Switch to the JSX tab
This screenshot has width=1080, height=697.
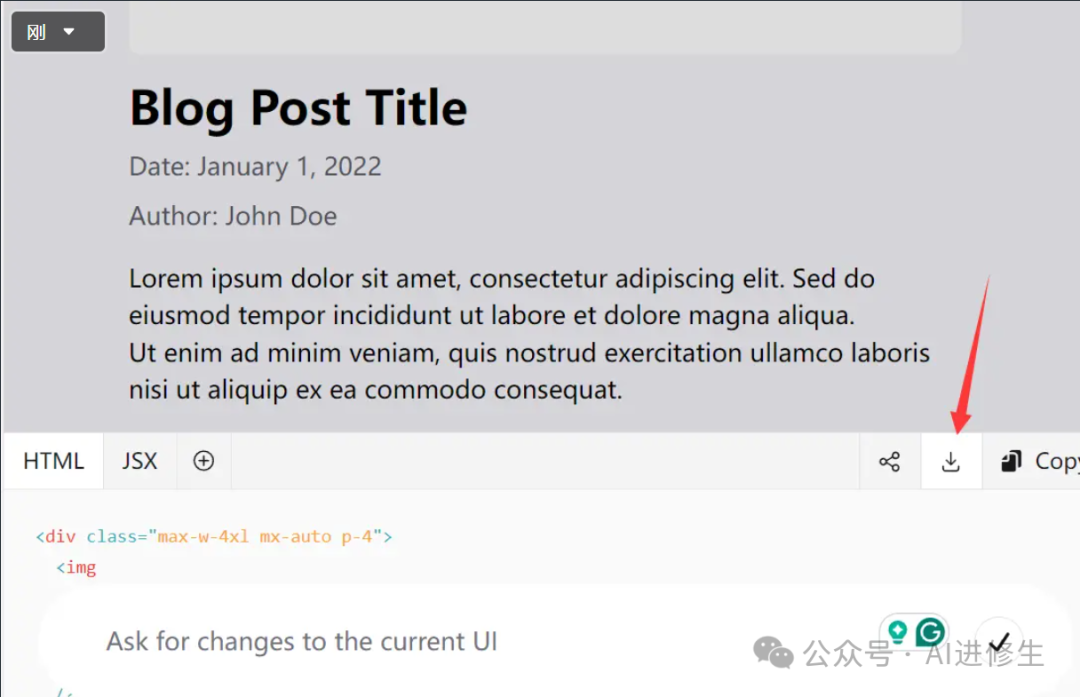140,461
